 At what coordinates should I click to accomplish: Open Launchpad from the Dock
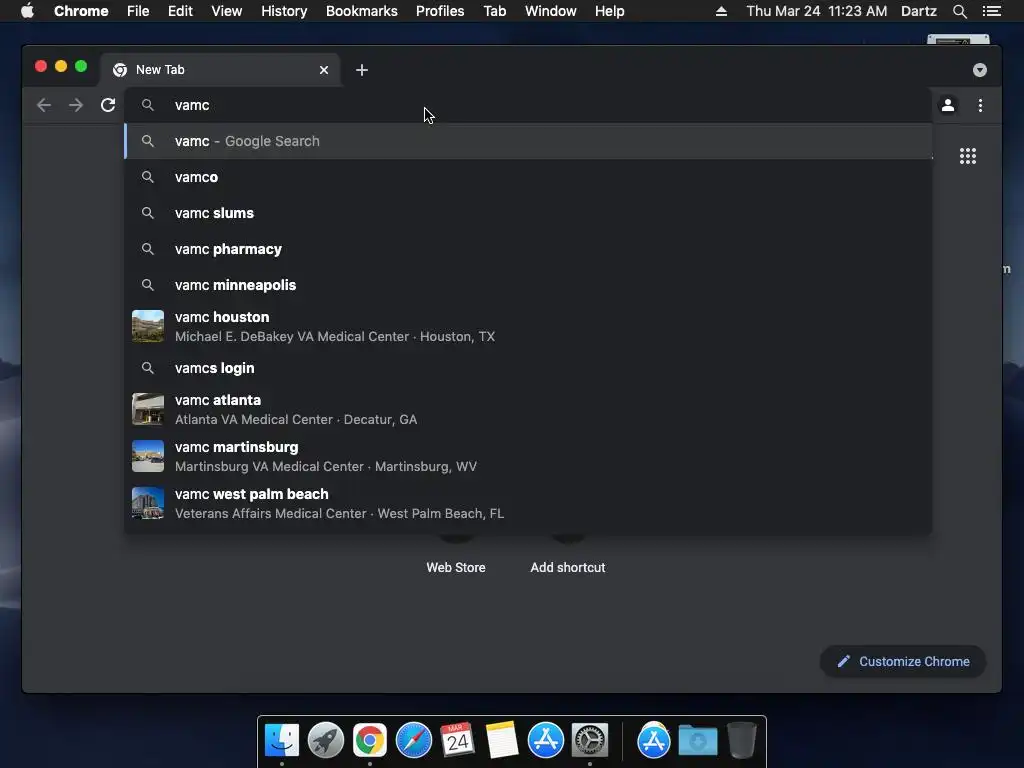pyautogui.click(x=326, y=741)
